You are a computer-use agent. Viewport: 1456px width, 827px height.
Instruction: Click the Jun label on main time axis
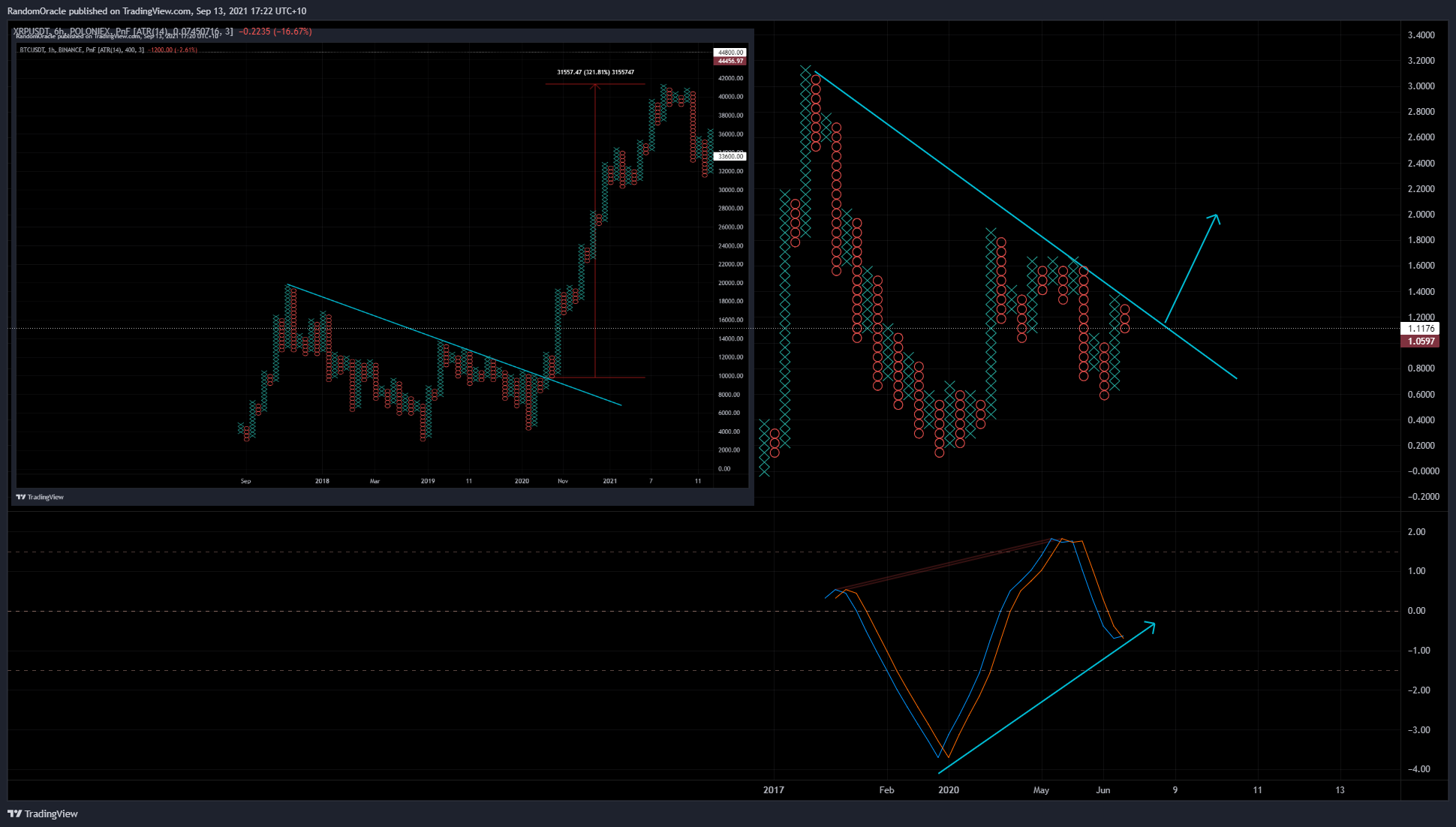click(x=1103, y=790)
